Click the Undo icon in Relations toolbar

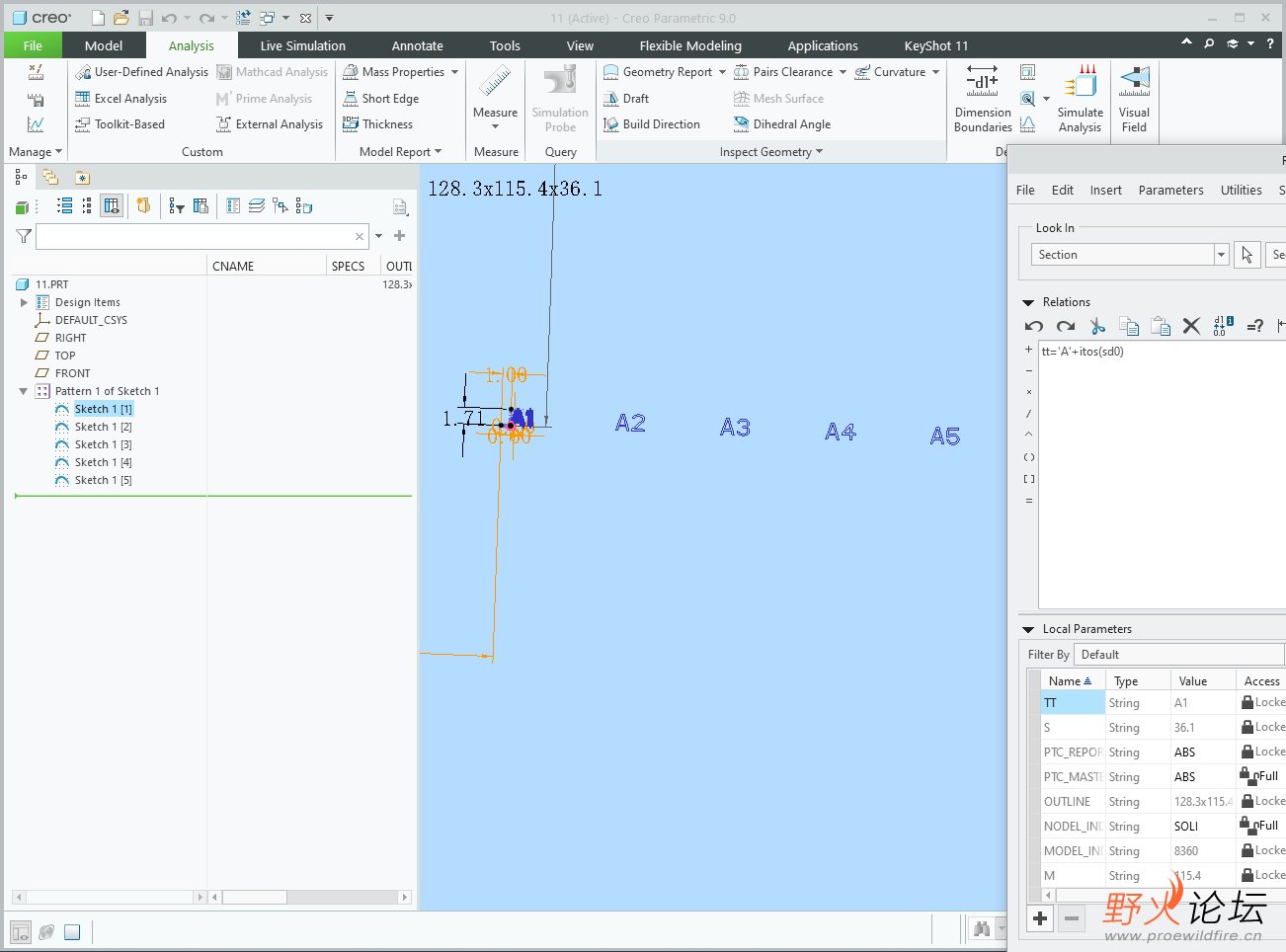tap(1034, 326)
